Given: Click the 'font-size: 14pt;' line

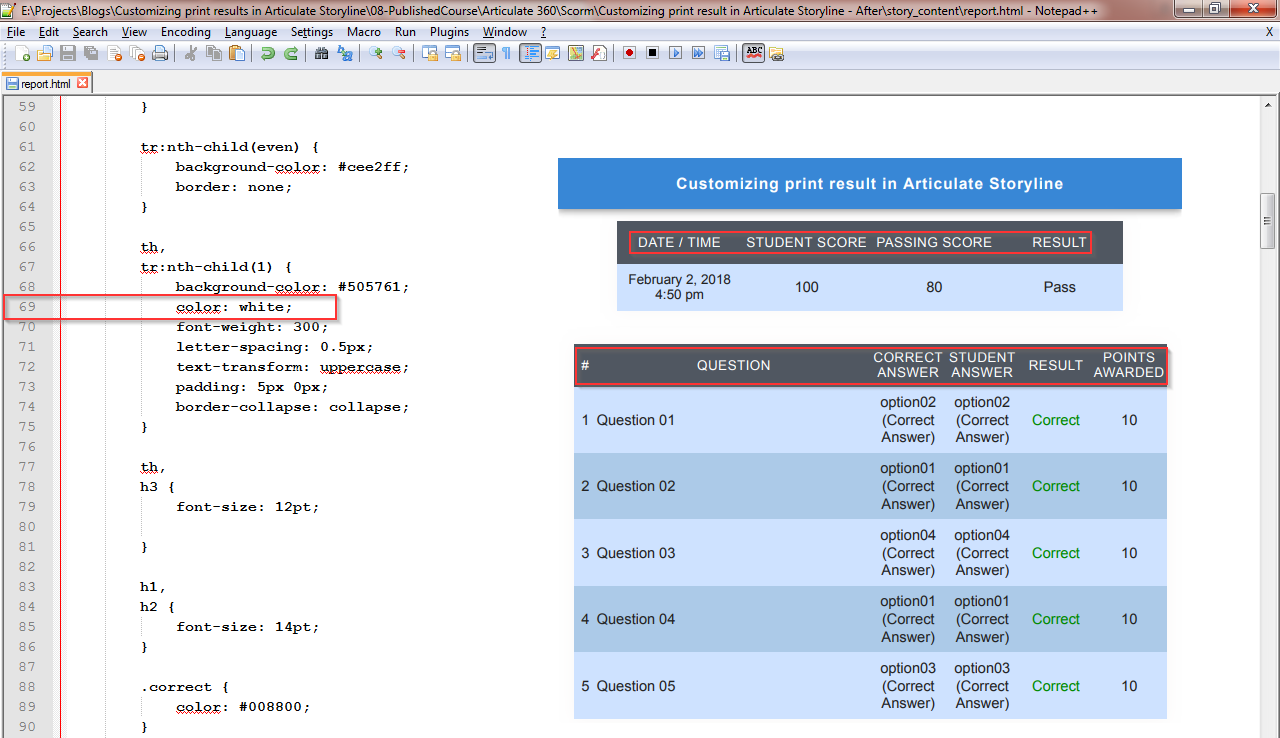Looking at the screenshot, I should coord(248,627).
